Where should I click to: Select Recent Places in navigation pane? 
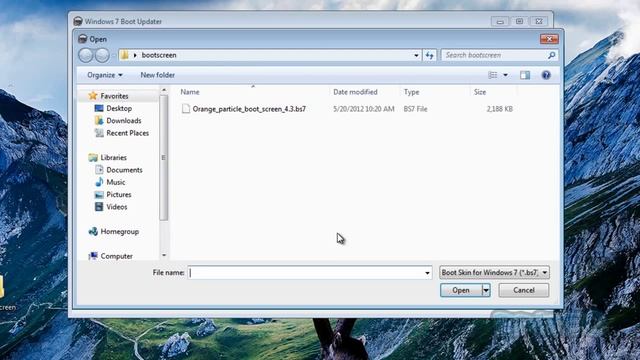click(x=127, y=133)
